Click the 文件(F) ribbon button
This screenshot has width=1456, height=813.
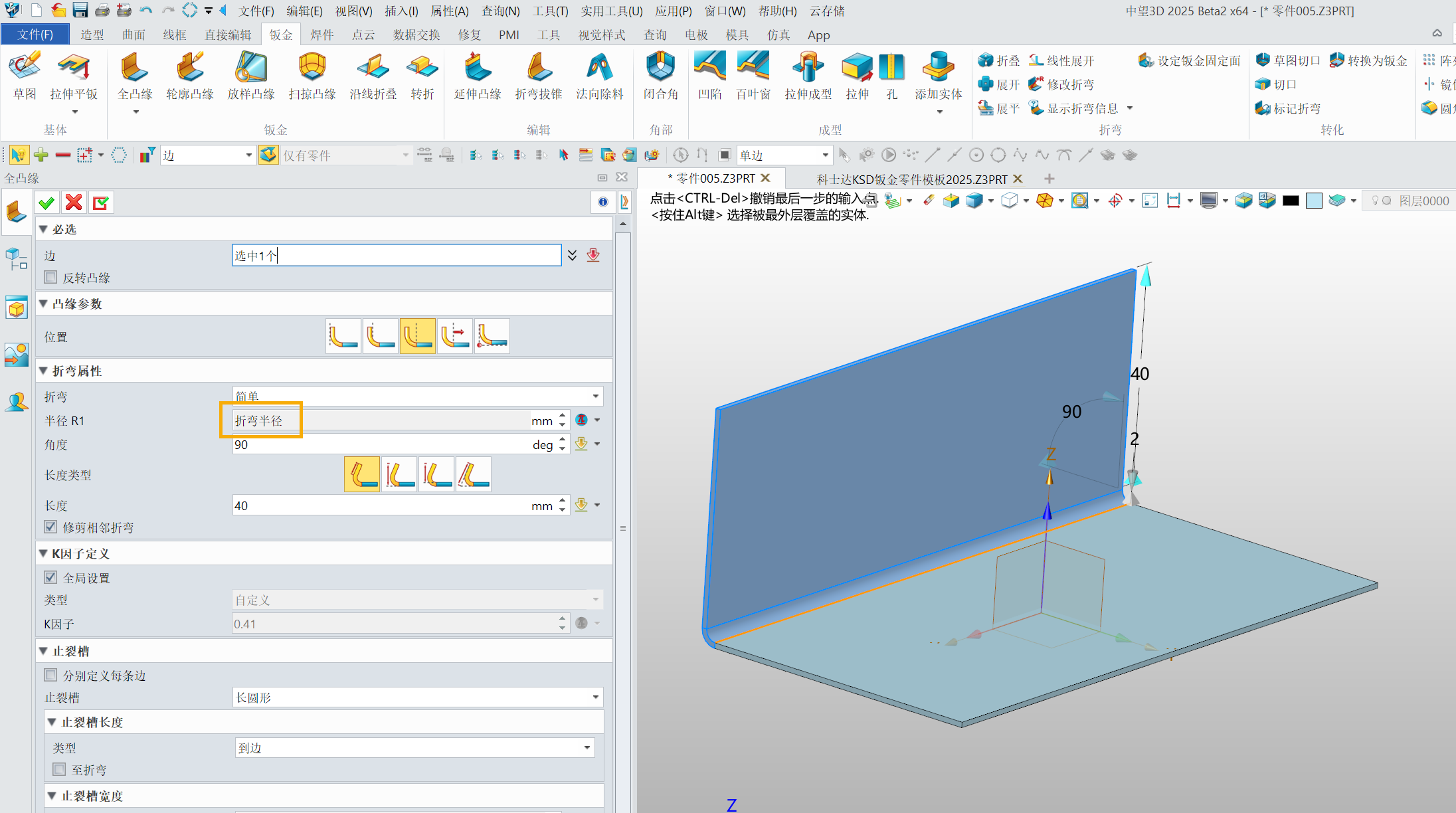(35, 35)
